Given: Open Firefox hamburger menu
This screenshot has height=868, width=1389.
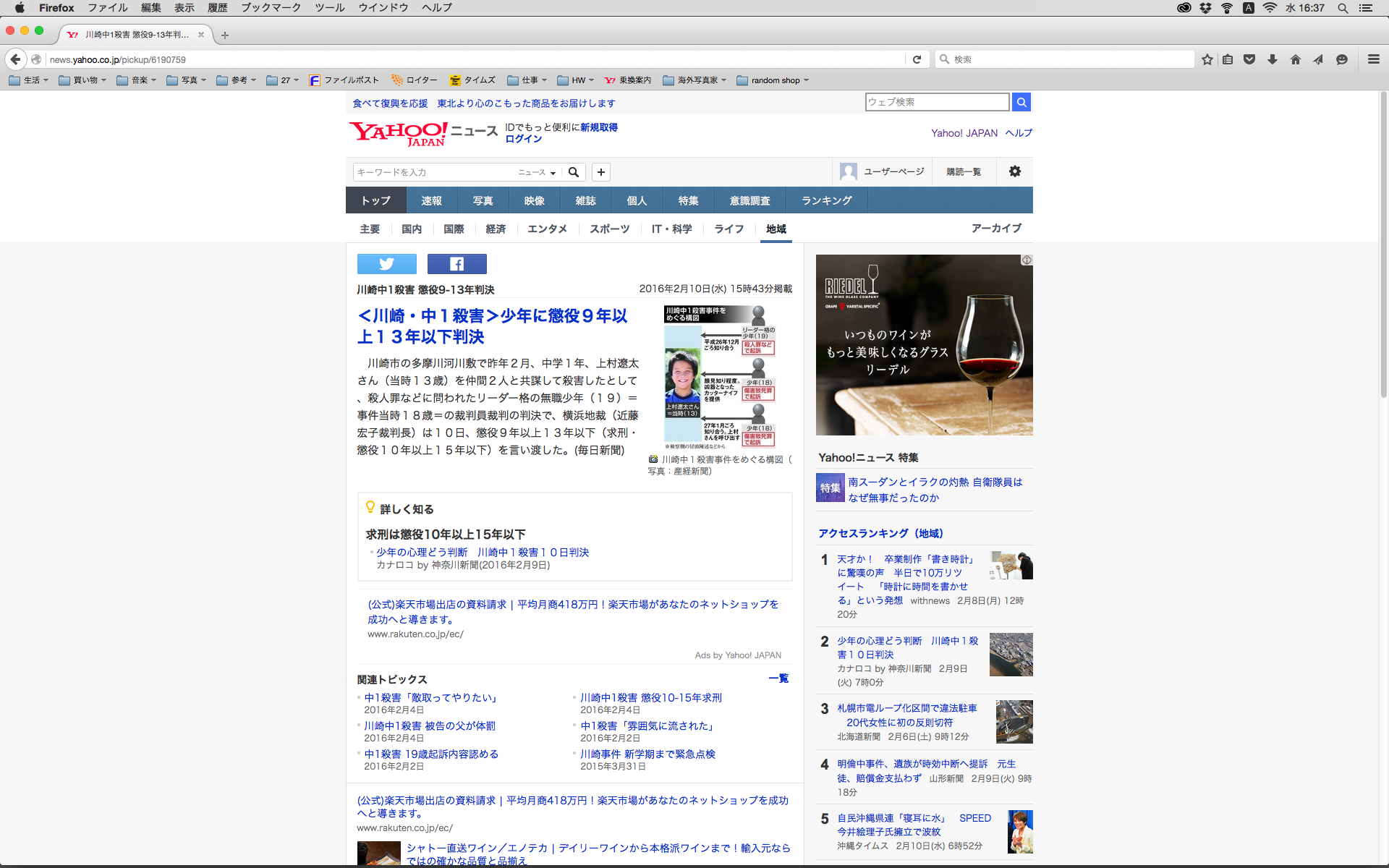Looking at the screenshot, I should (x=1373, y=59).
